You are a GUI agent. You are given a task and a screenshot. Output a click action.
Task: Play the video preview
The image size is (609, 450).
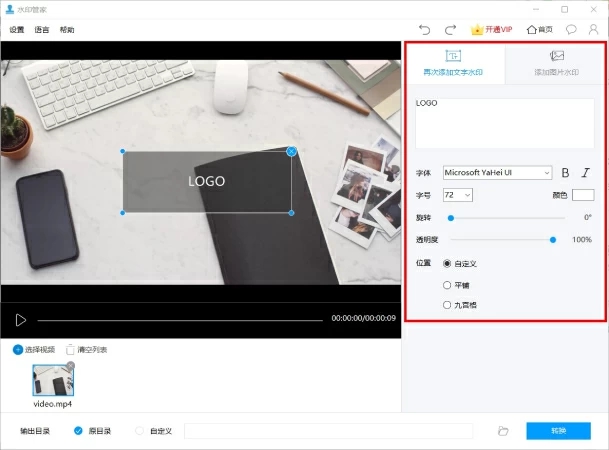pyautogui.click(x=20, y=319)
